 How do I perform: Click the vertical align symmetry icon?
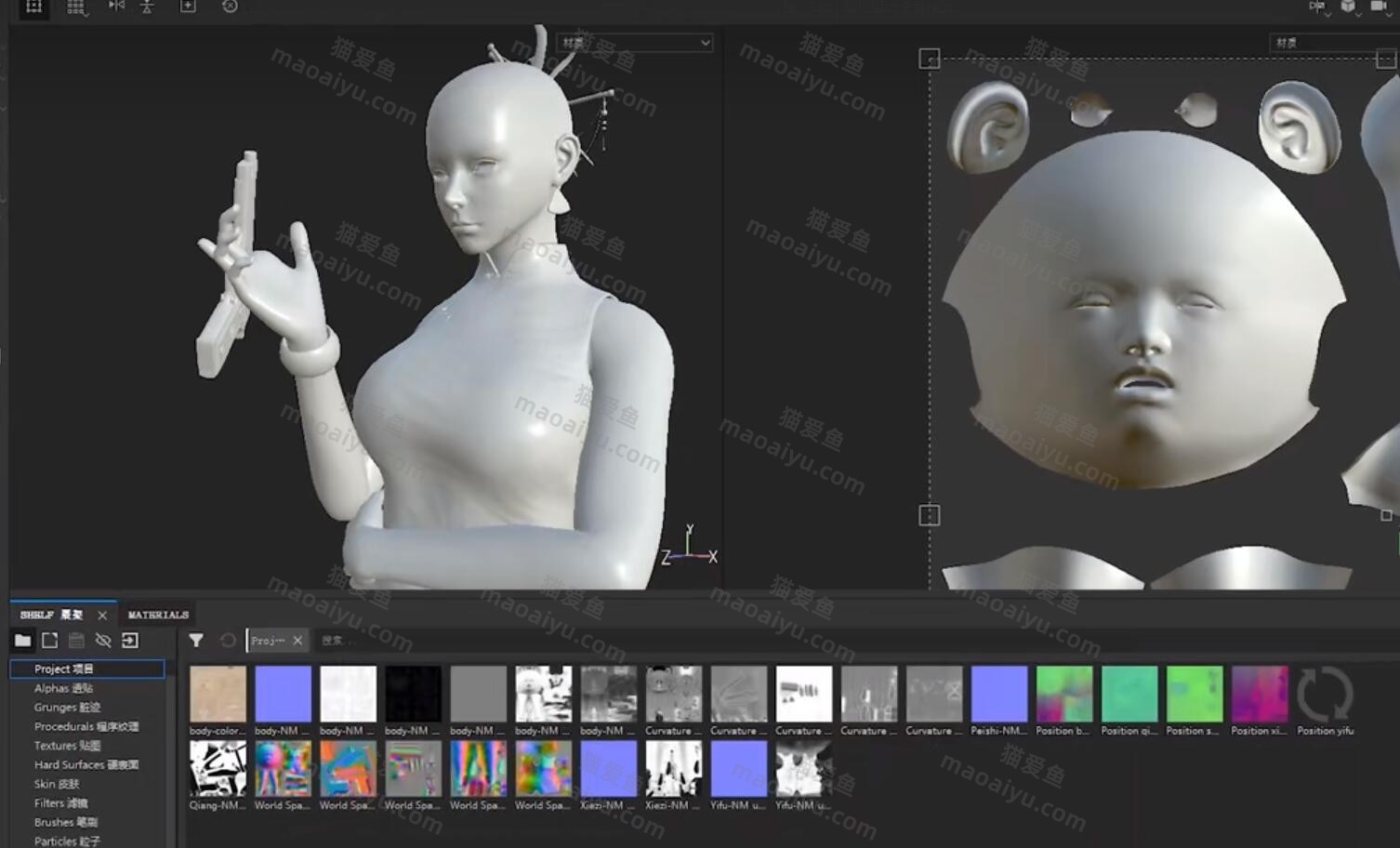[147, 7]
